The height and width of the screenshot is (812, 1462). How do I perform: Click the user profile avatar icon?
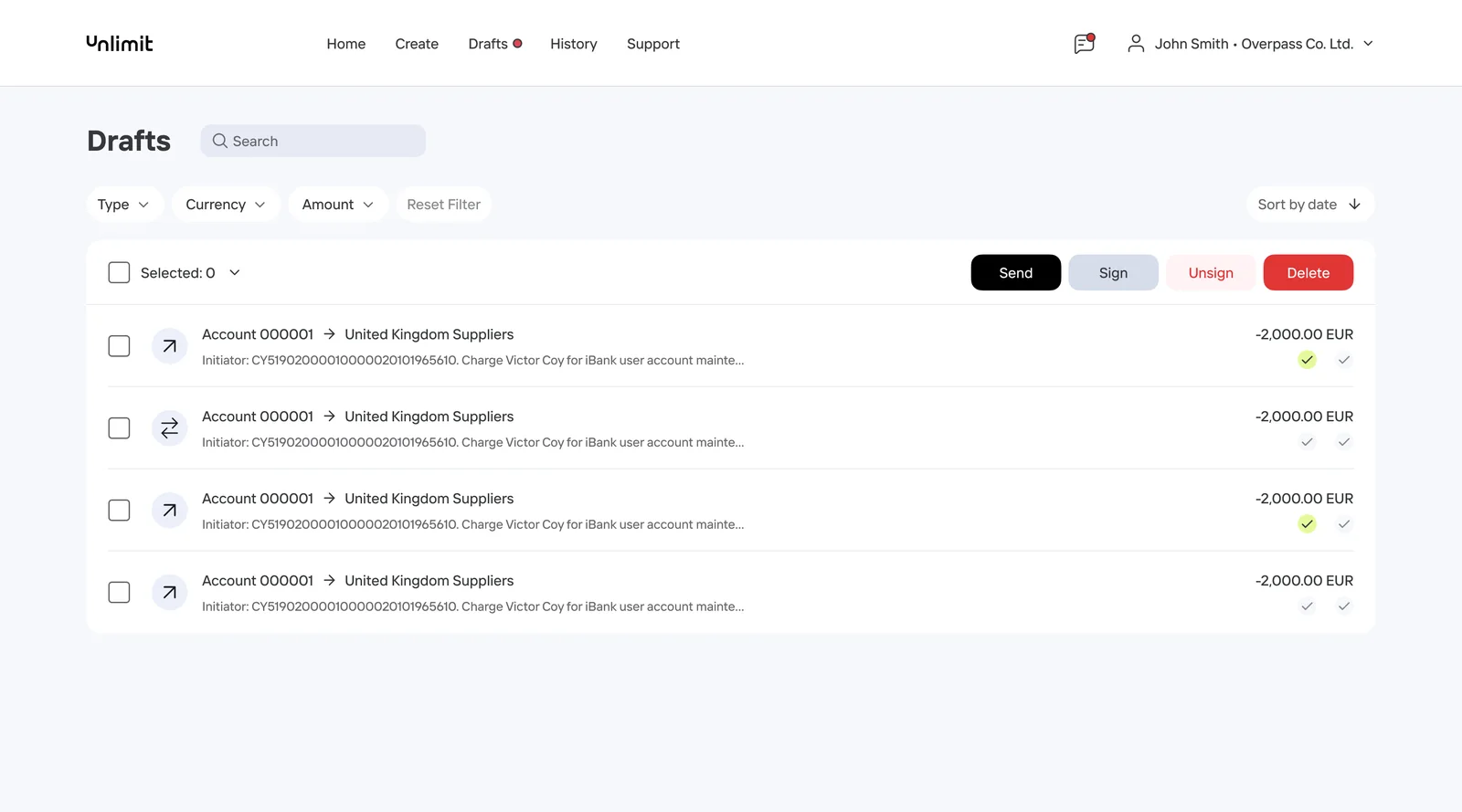click(1136, 43)
